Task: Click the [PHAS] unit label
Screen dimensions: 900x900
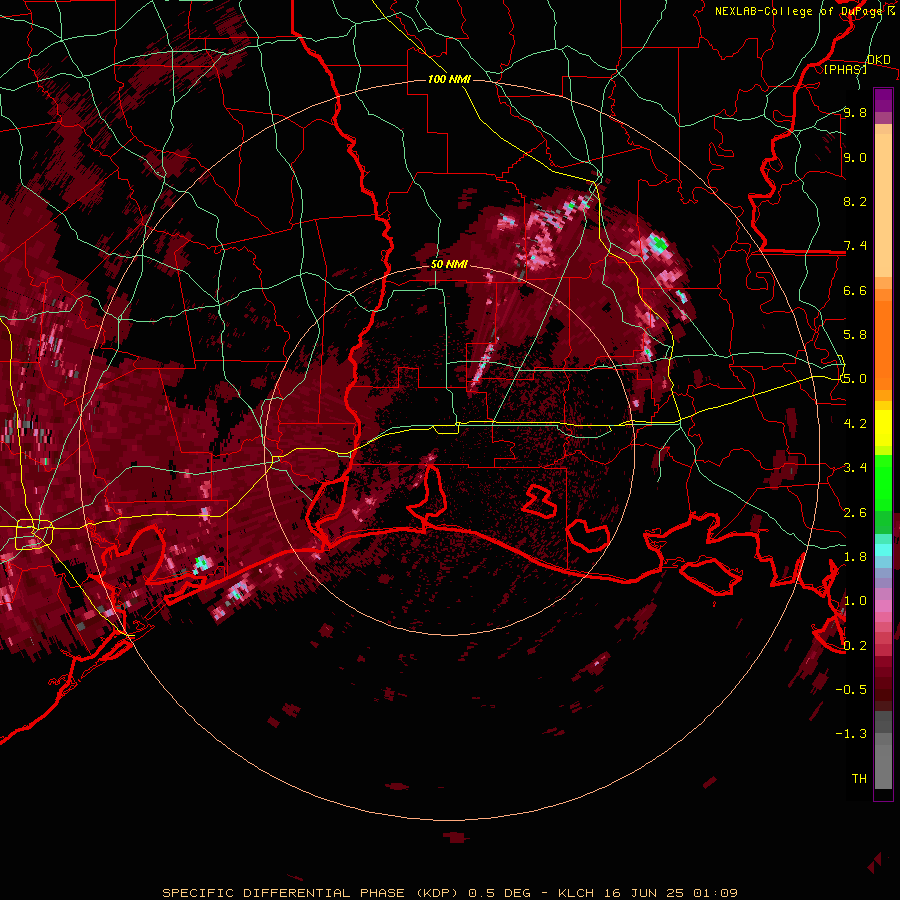Action: [x=845, y=69]
